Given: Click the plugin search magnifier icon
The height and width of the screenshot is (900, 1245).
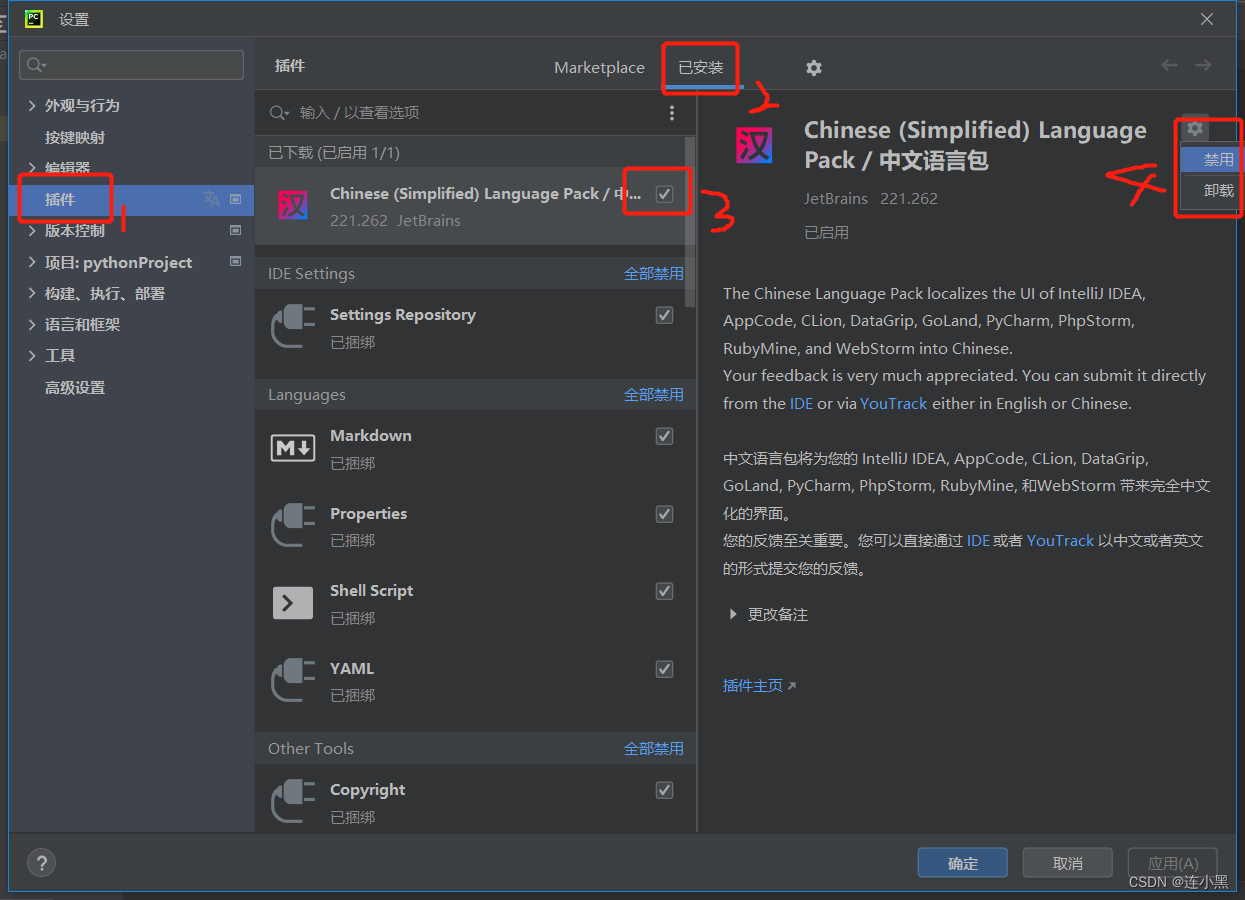Looking at the screenshot, I should [278, 113].
